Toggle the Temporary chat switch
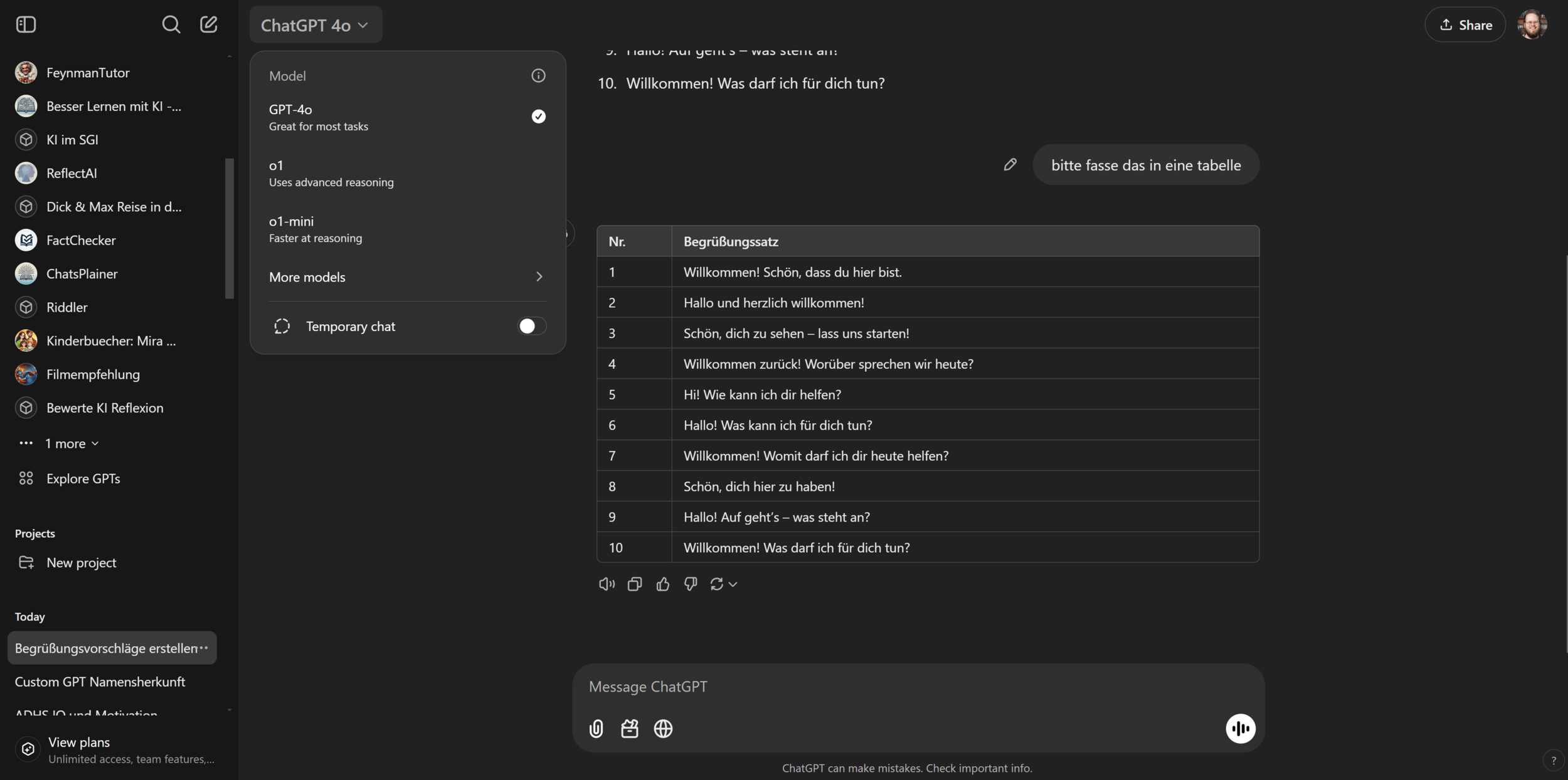This screenshot has width=1568, height=780. click(x=531, y=326)
